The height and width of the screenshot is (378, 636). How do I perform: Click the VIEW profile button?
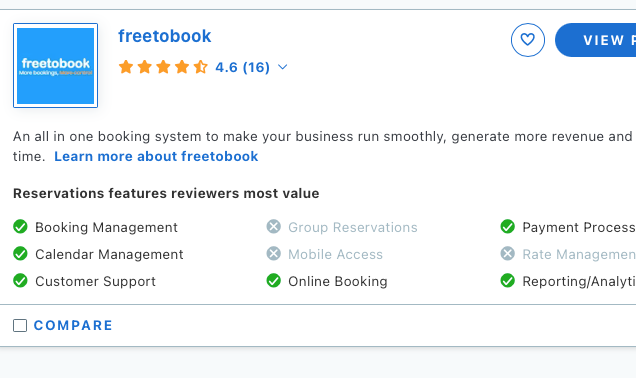595,40
